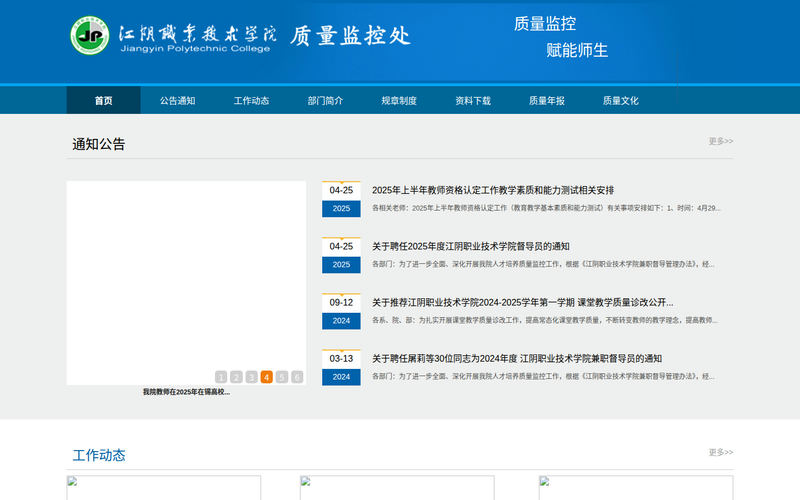This screenshot has width=800, height=500.
Task: Switch carousel to slide 6
Action: 297,377
